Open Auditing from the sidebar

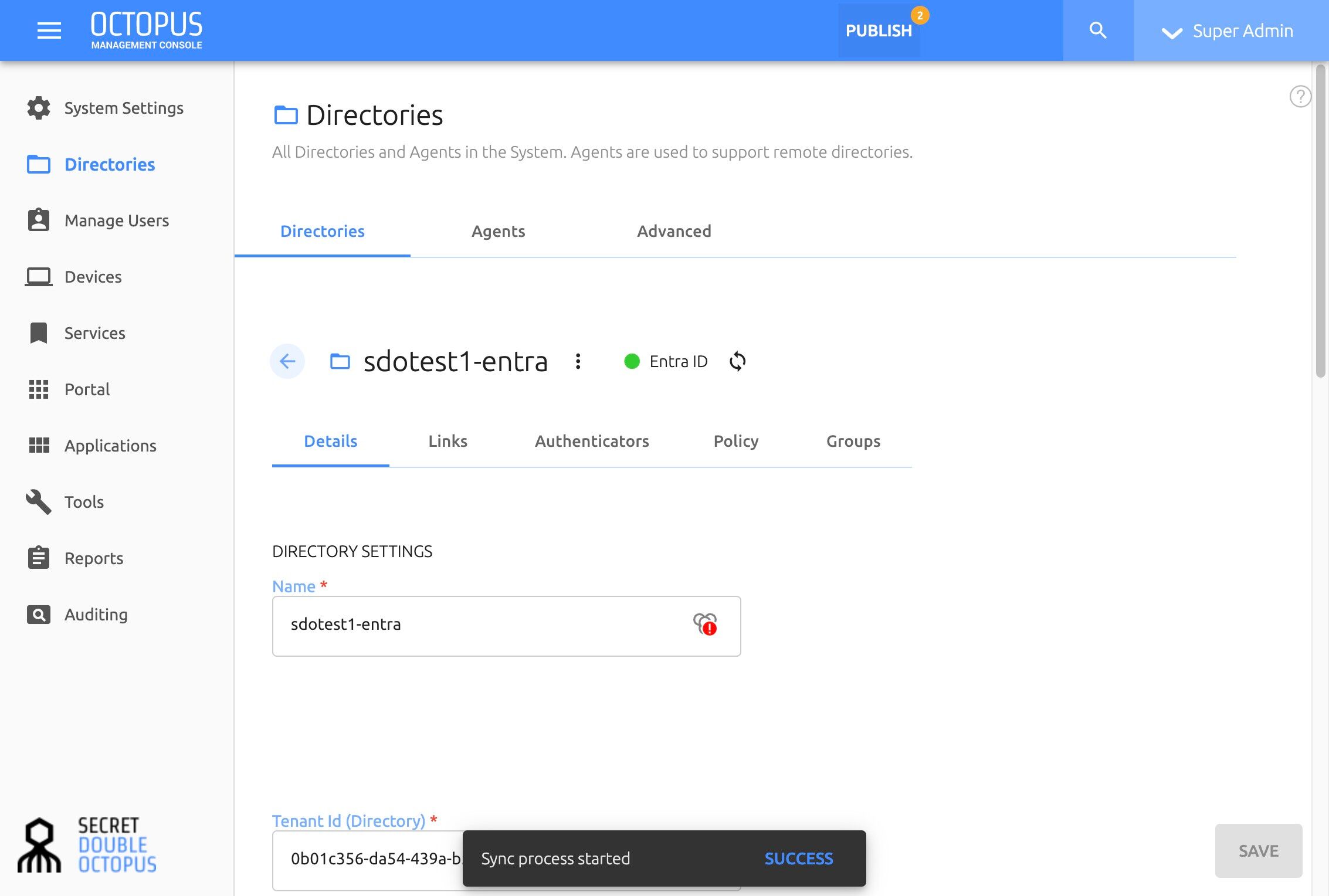pos(96,615)
